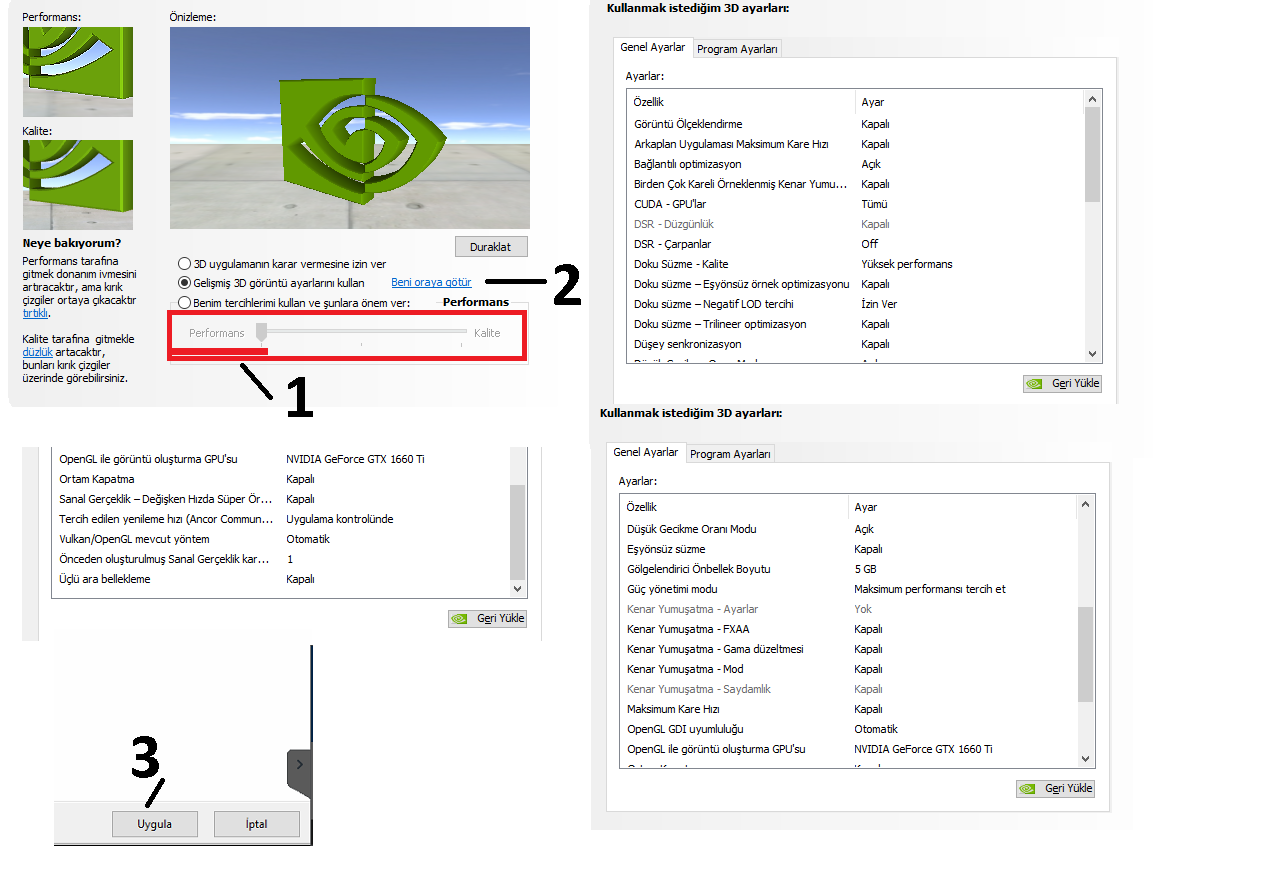The height and width of the screenshot is (882, 1279).
Task: Select grayed "Kenar Yumuşatma - Saydamlık" row
Action: coord(848,689)
